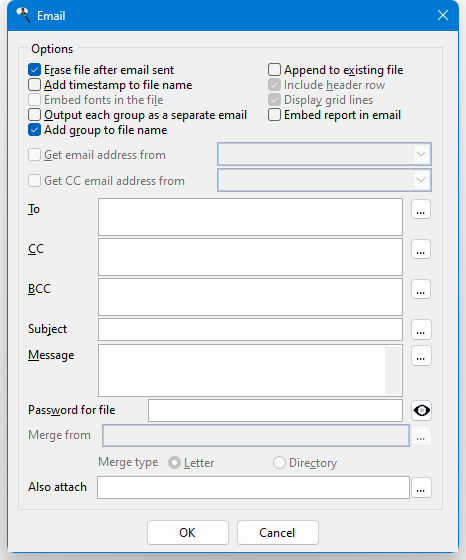The height and width of the screenshot is (560, 466).
Task: Open the ellipsis button beside Subject field
Action: [x=421, y=329]
